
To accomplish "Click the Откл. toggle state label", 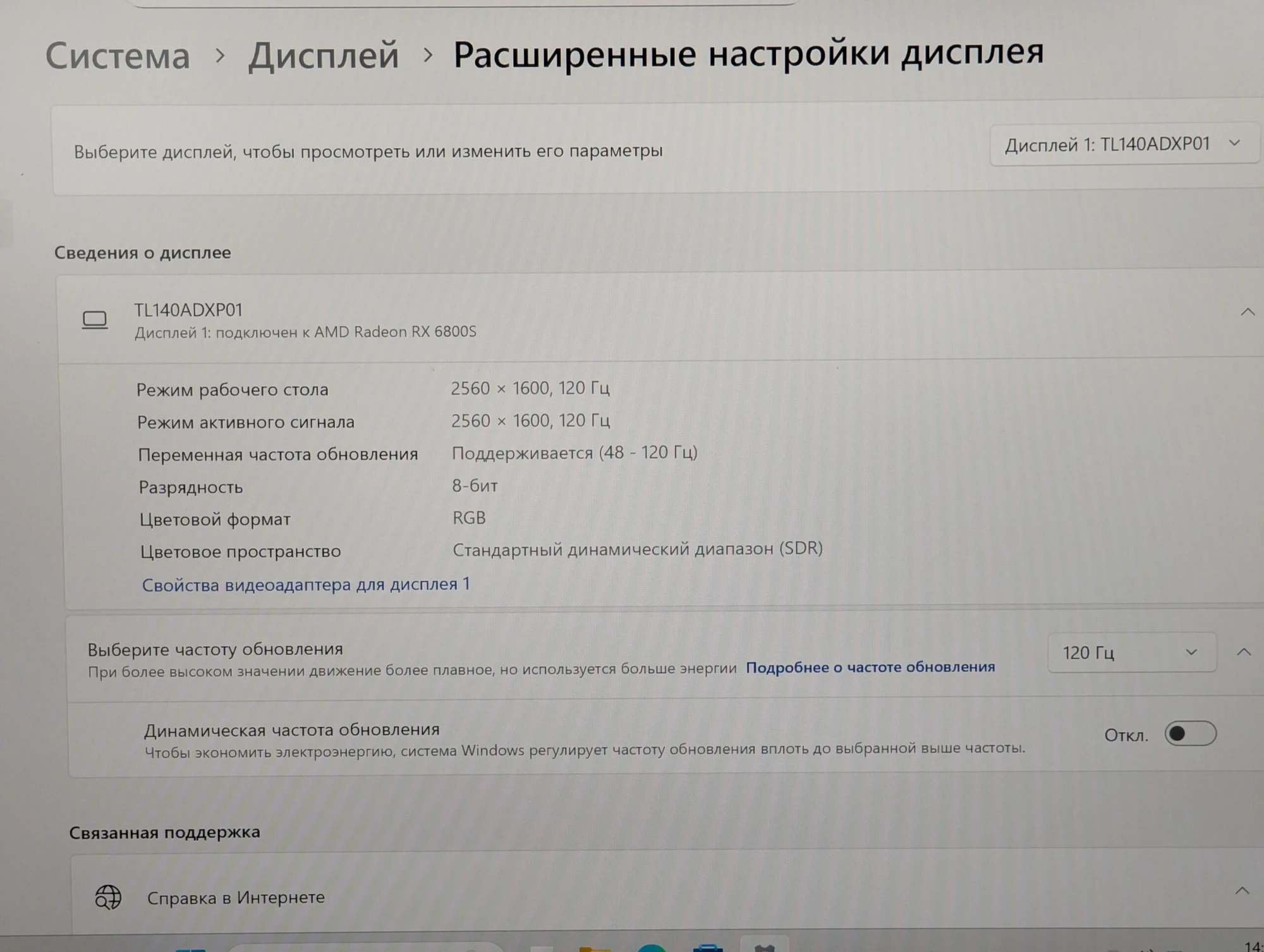I will click(x=1126, y=735).
